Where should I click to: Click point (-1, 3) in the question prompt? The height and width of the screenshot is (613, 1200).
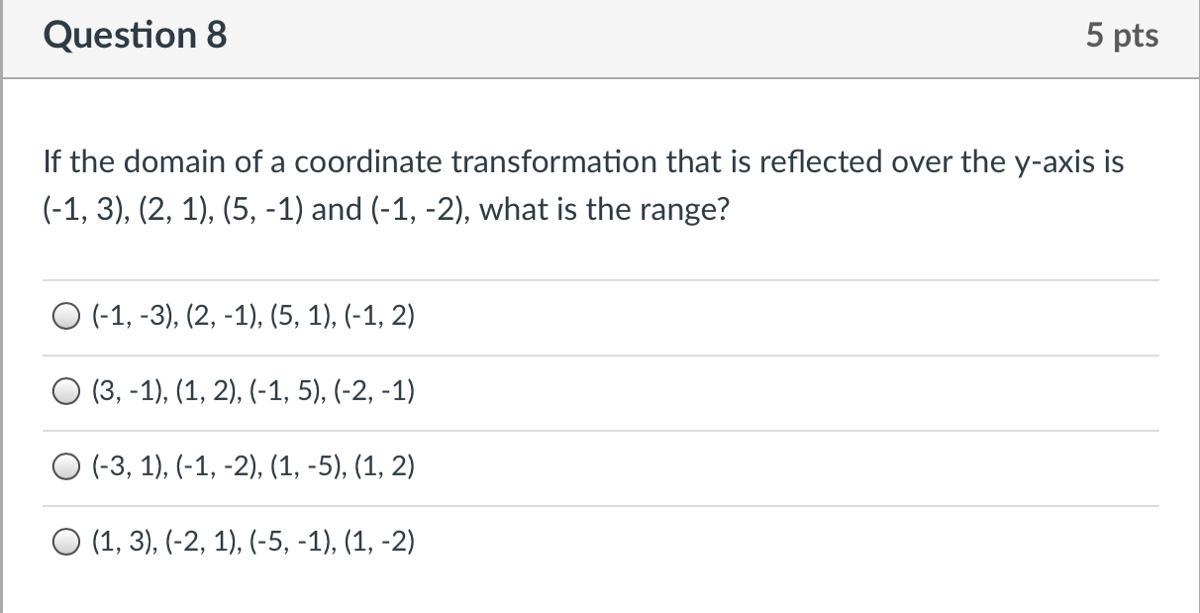76,212
